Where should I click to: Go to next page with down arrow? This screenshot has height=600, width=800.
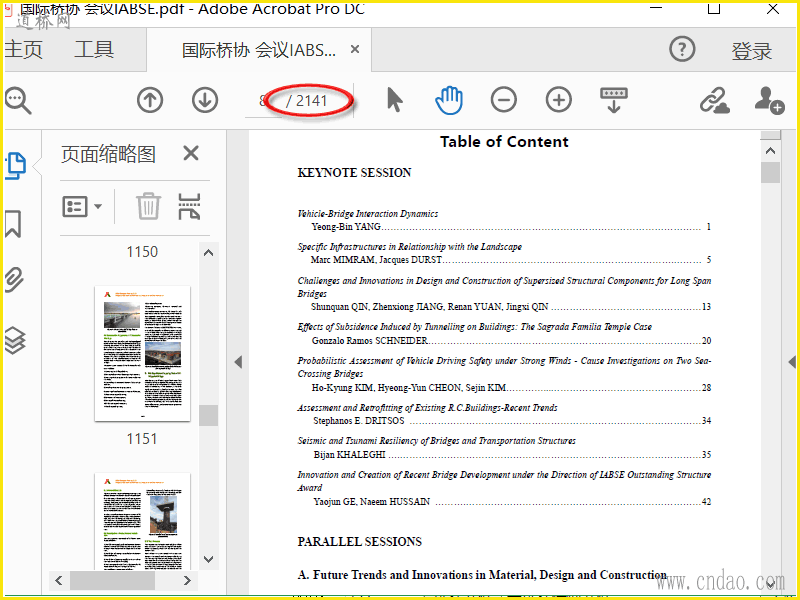pyautogui.click(x=205, y=100)
